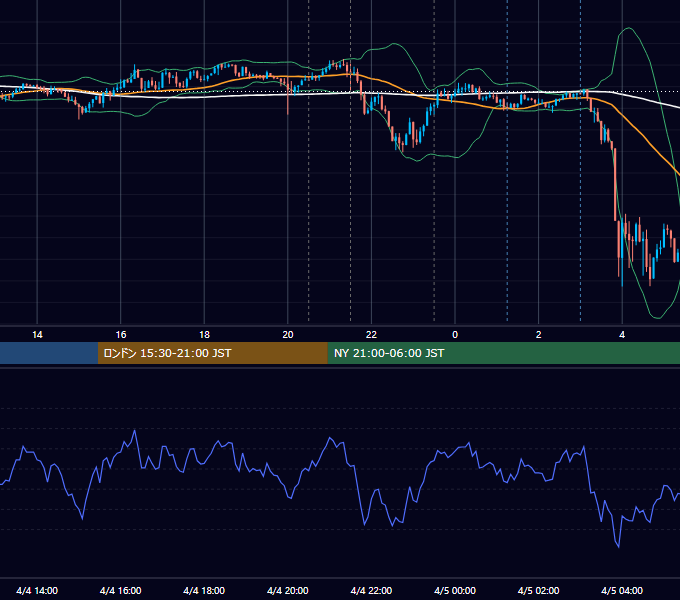Click the 4/5 04:00 date label
Viewport: 680px width, 600px height.
point(622,590)
